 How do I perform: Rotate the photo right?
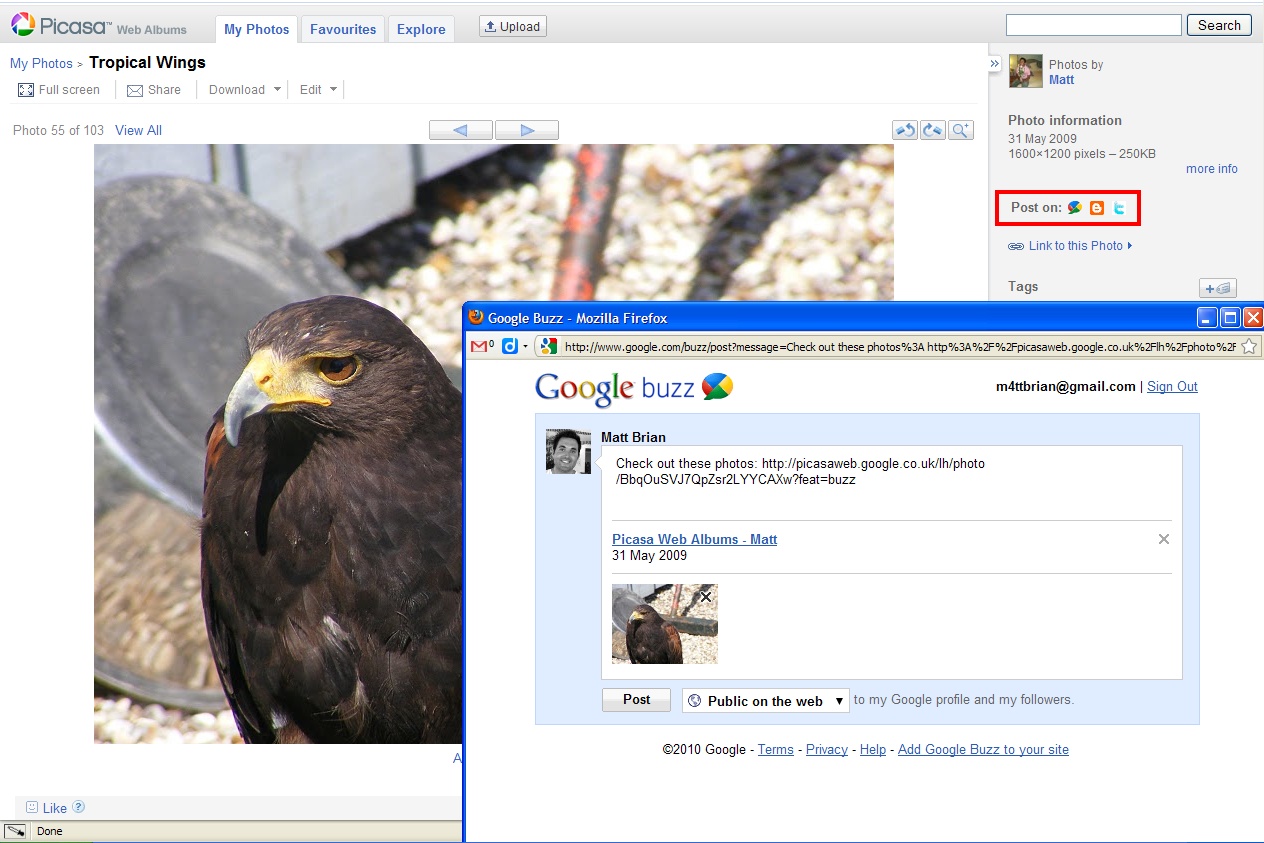pos(933,130)
